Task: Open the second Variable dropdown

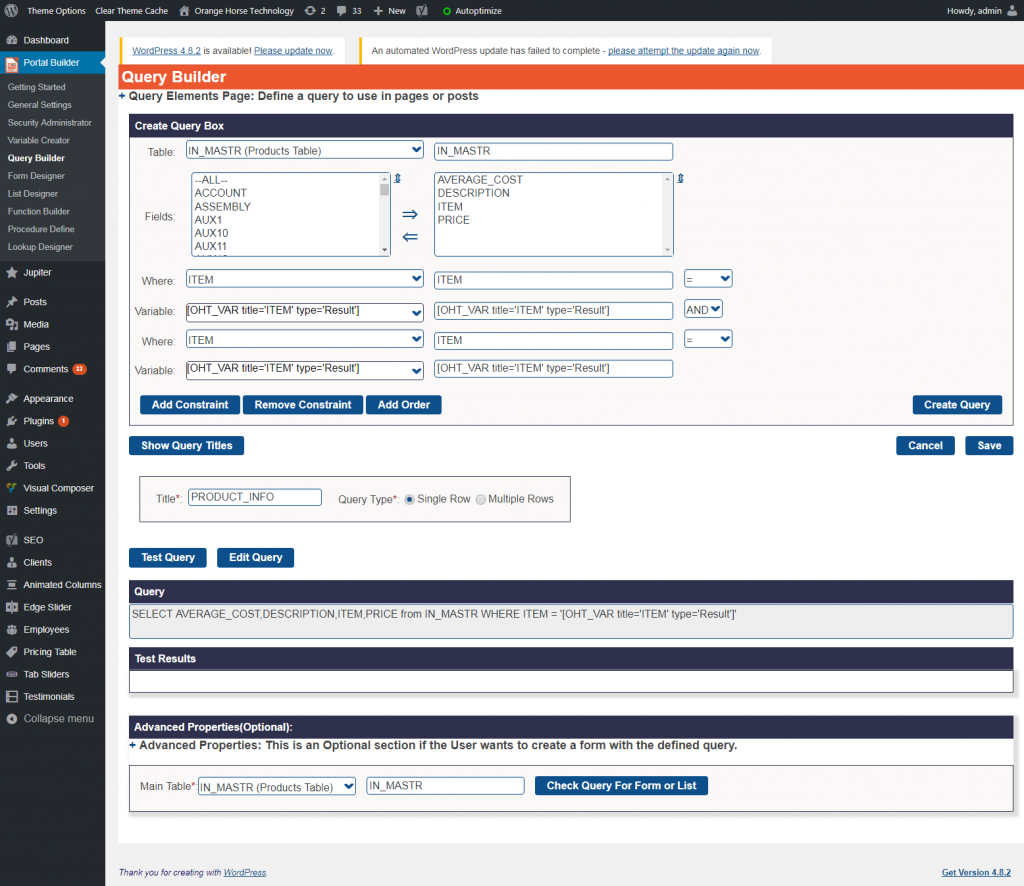Action: pyautogui.click(x=304, y=370)
